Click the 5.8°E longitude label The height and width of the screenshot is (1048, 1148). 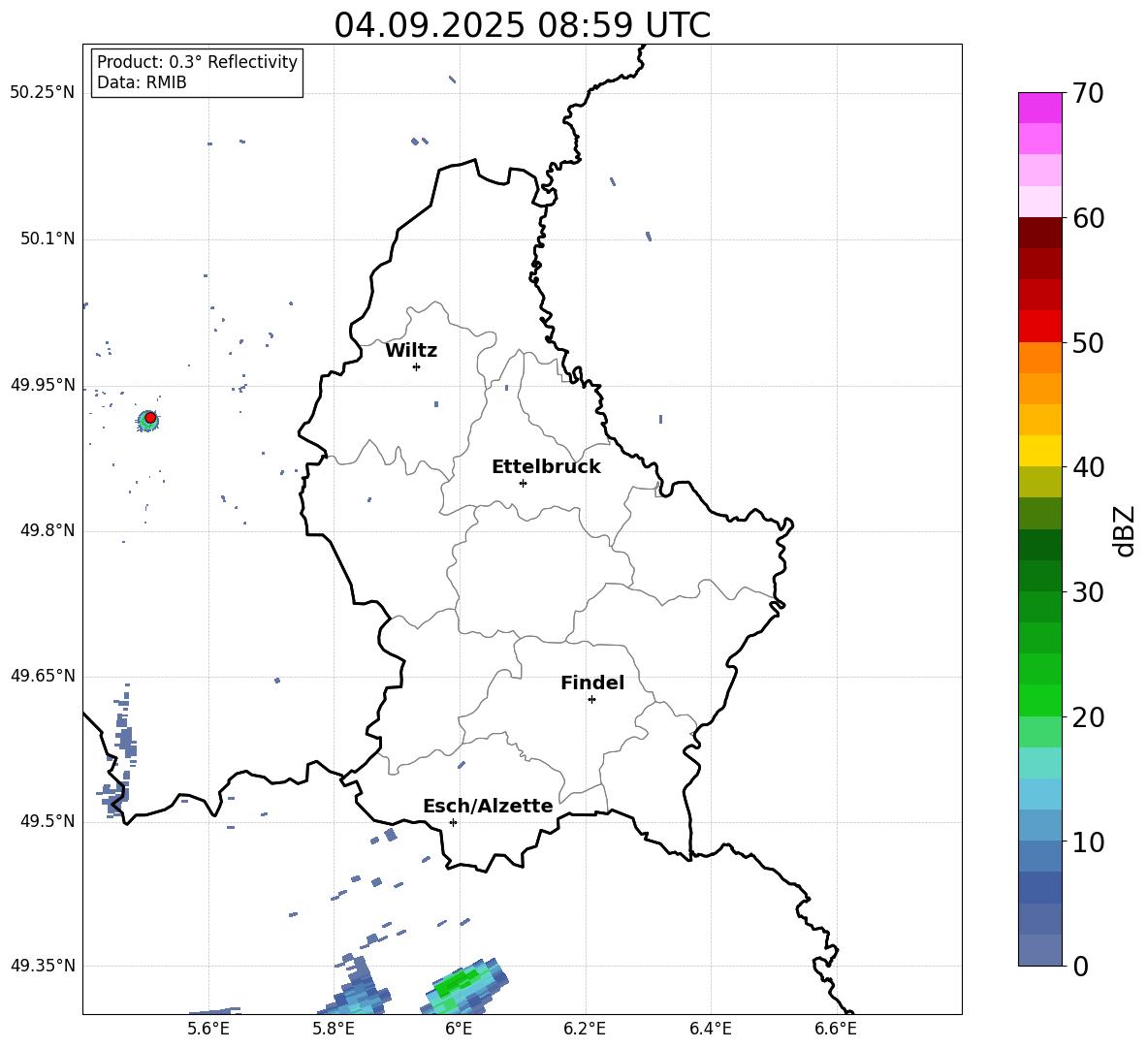(334, 1029)
